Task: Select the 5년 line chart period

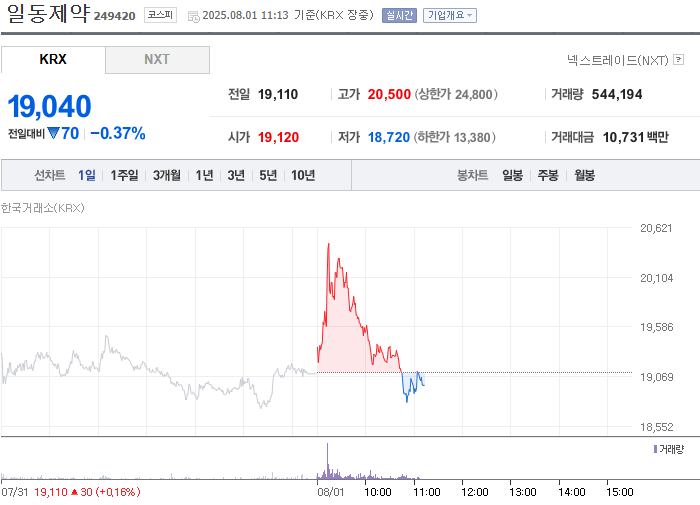Action: pos(268,175)
